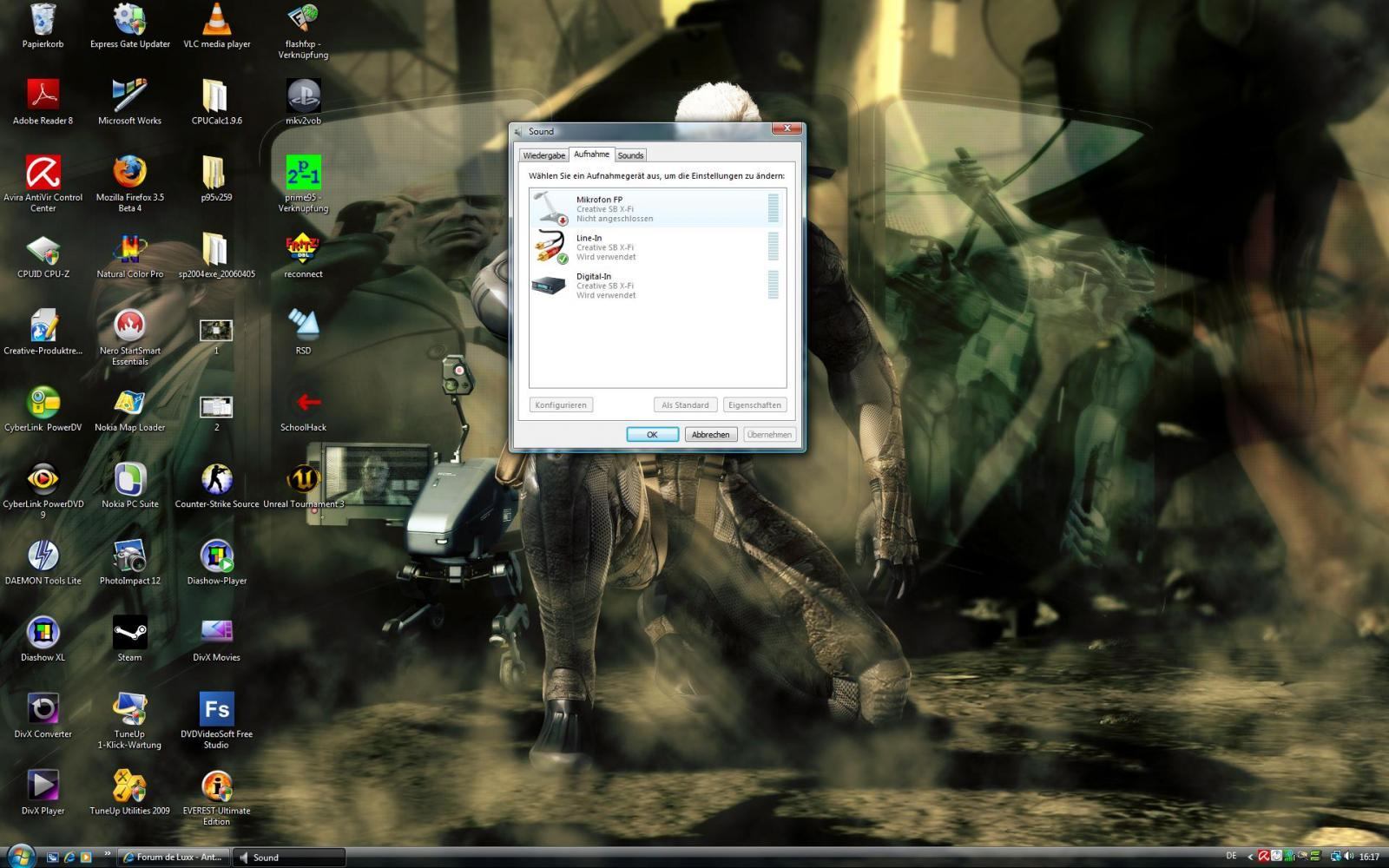
Task: Confirm the Sound dialog with OK
Action: click(x=652, y=435)
